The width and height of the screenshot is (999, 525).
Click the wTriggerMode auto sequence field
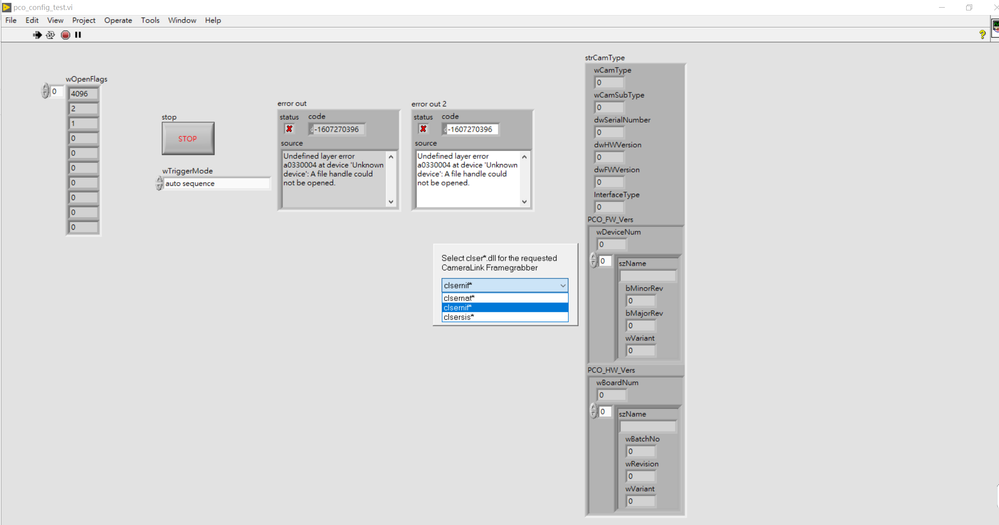point(217,183)
